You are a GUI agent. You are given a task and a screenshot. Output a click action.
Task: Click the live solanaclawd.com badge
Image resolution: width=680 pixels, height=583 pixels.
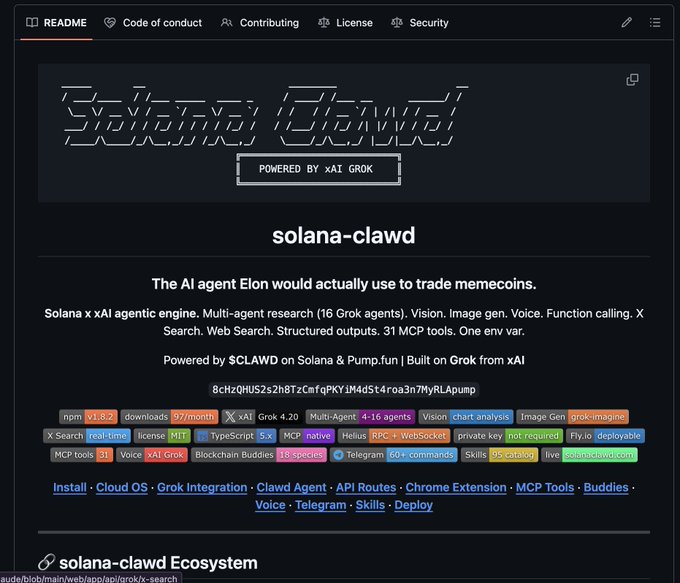pyautogui.click(x=589, y=455)
